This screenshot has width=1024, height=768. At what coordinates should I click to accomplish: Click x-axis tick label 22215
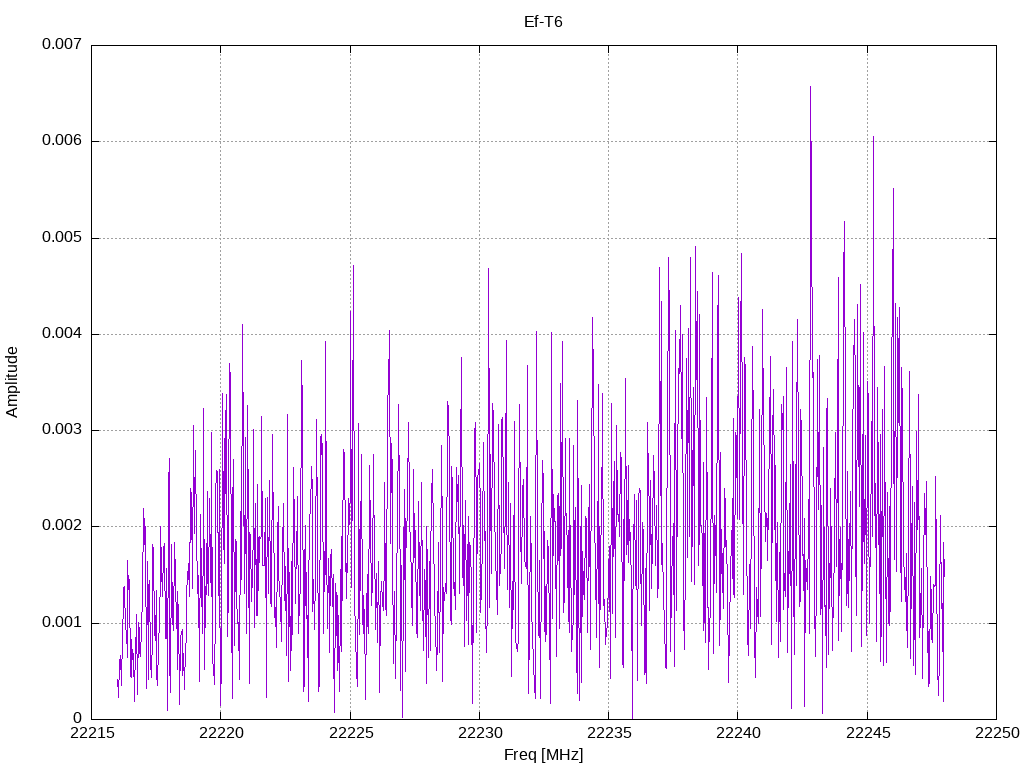click(92, 733)
